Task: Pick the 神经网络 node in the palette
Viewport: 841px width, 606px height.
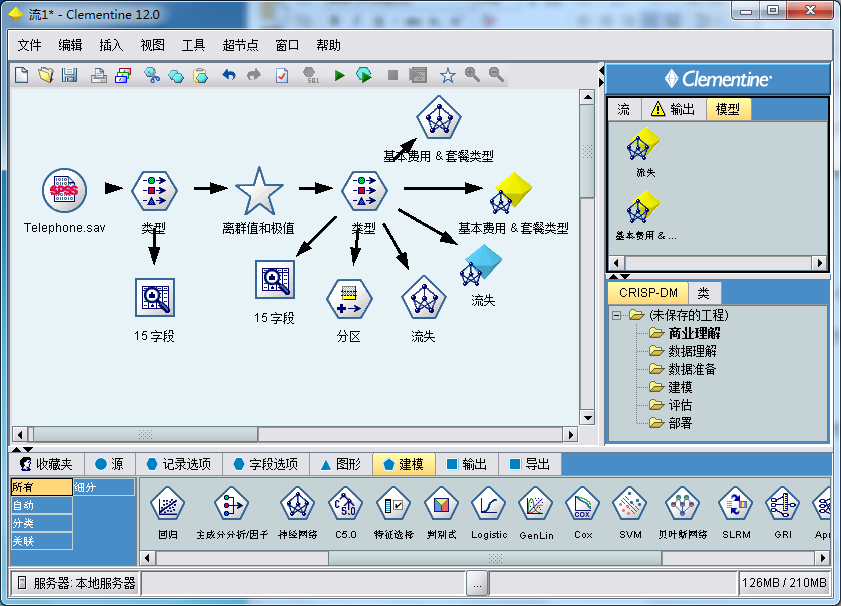Action: pos(298,505)
